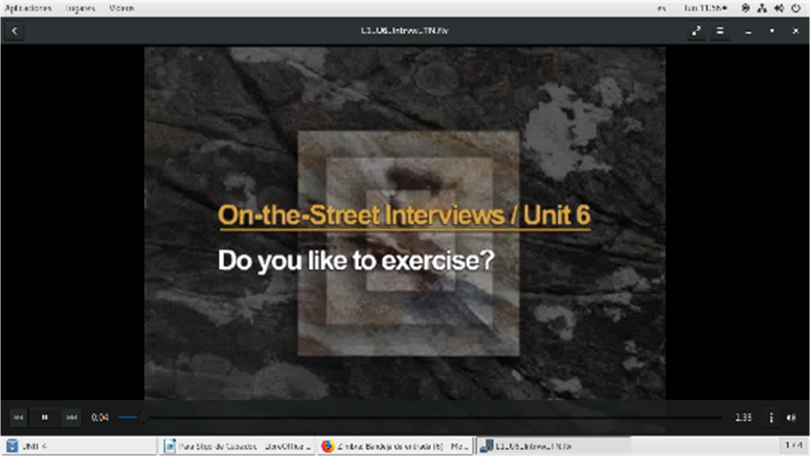
Task: Open the Vídeos application menu
Action: point(121,8)
